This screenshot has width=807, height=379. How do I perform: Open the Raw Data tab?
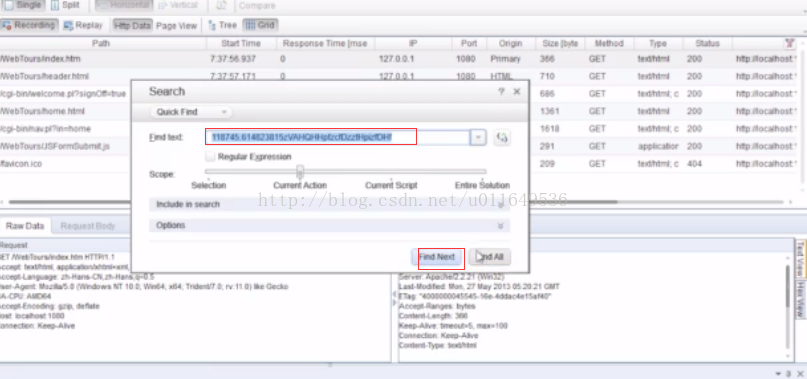(25, 226)
